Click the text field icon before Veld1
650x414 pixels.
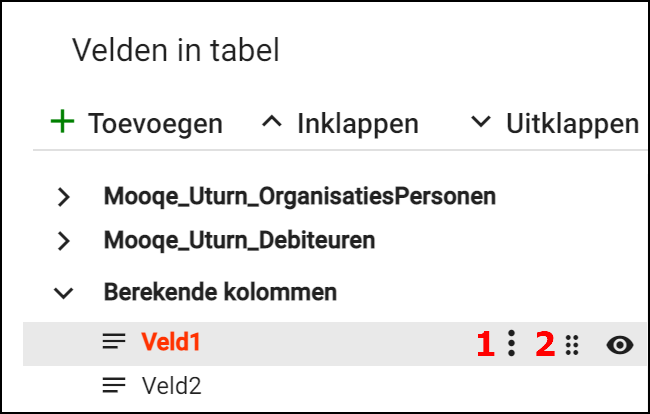point(114,342)
